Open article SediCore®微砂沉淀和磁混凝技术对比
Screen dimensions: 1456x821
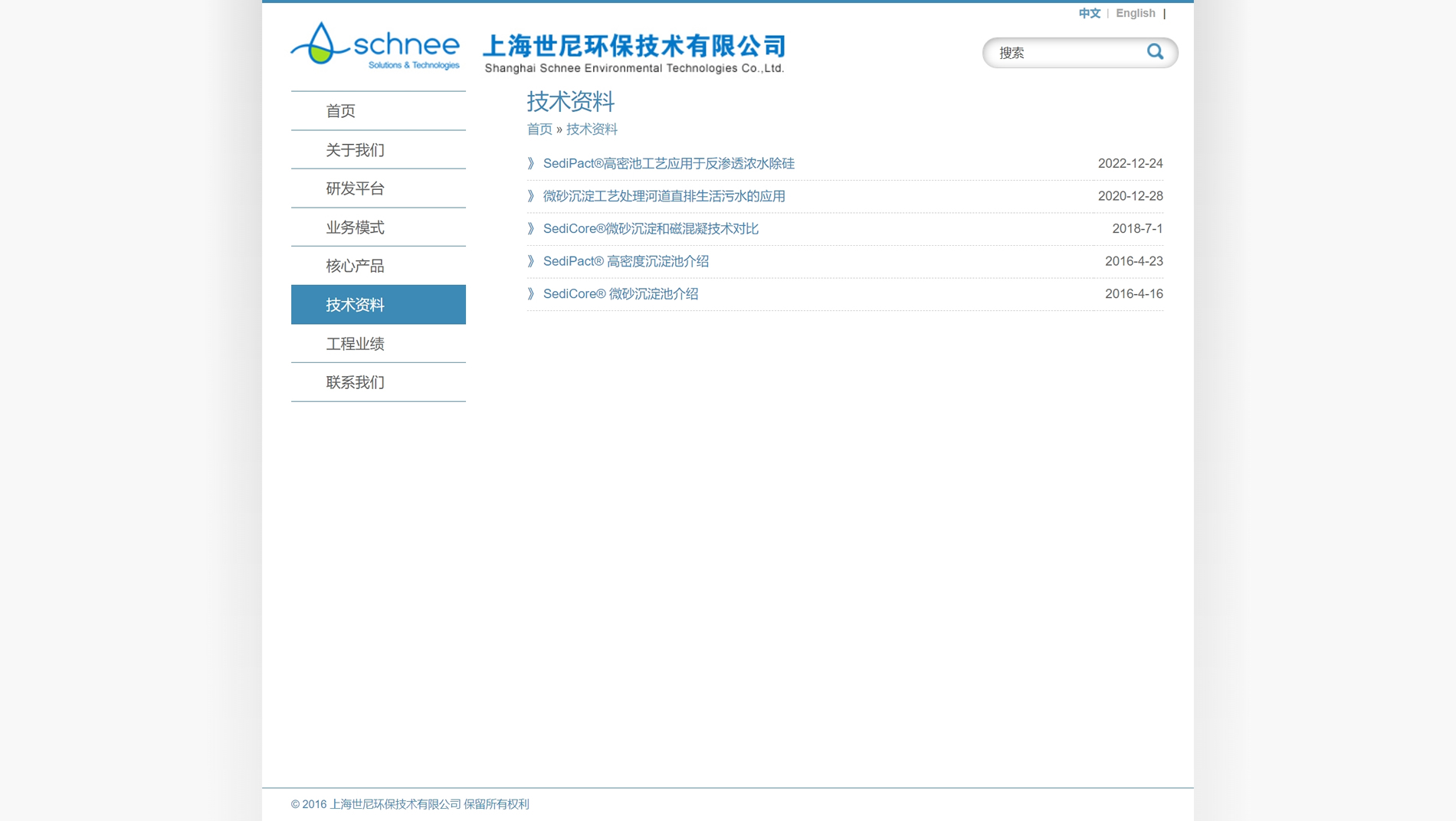coord(651,228)
